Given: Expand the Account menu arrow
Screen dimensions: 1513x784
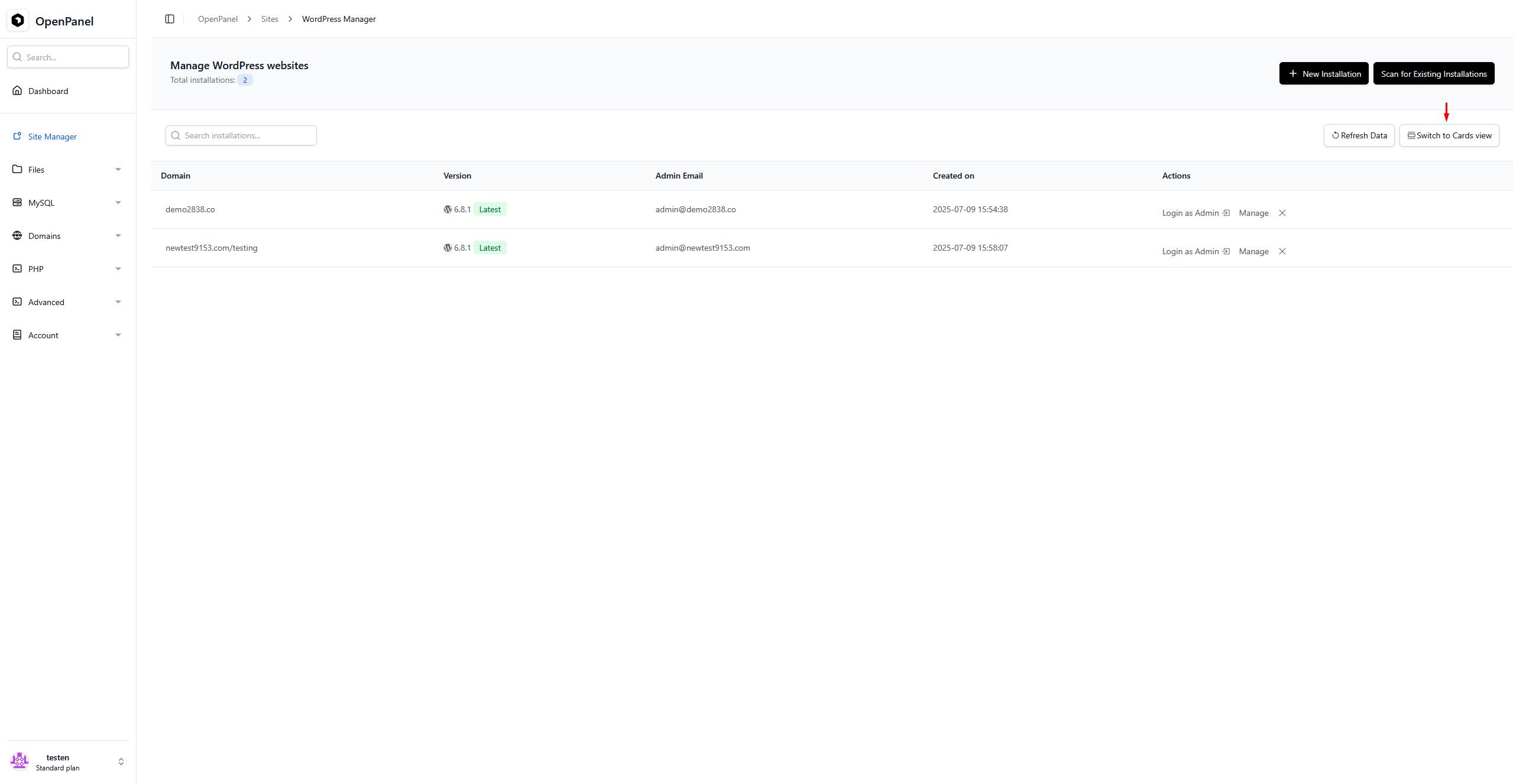Looking at the screenshot, I should click(x=118, y=335).
